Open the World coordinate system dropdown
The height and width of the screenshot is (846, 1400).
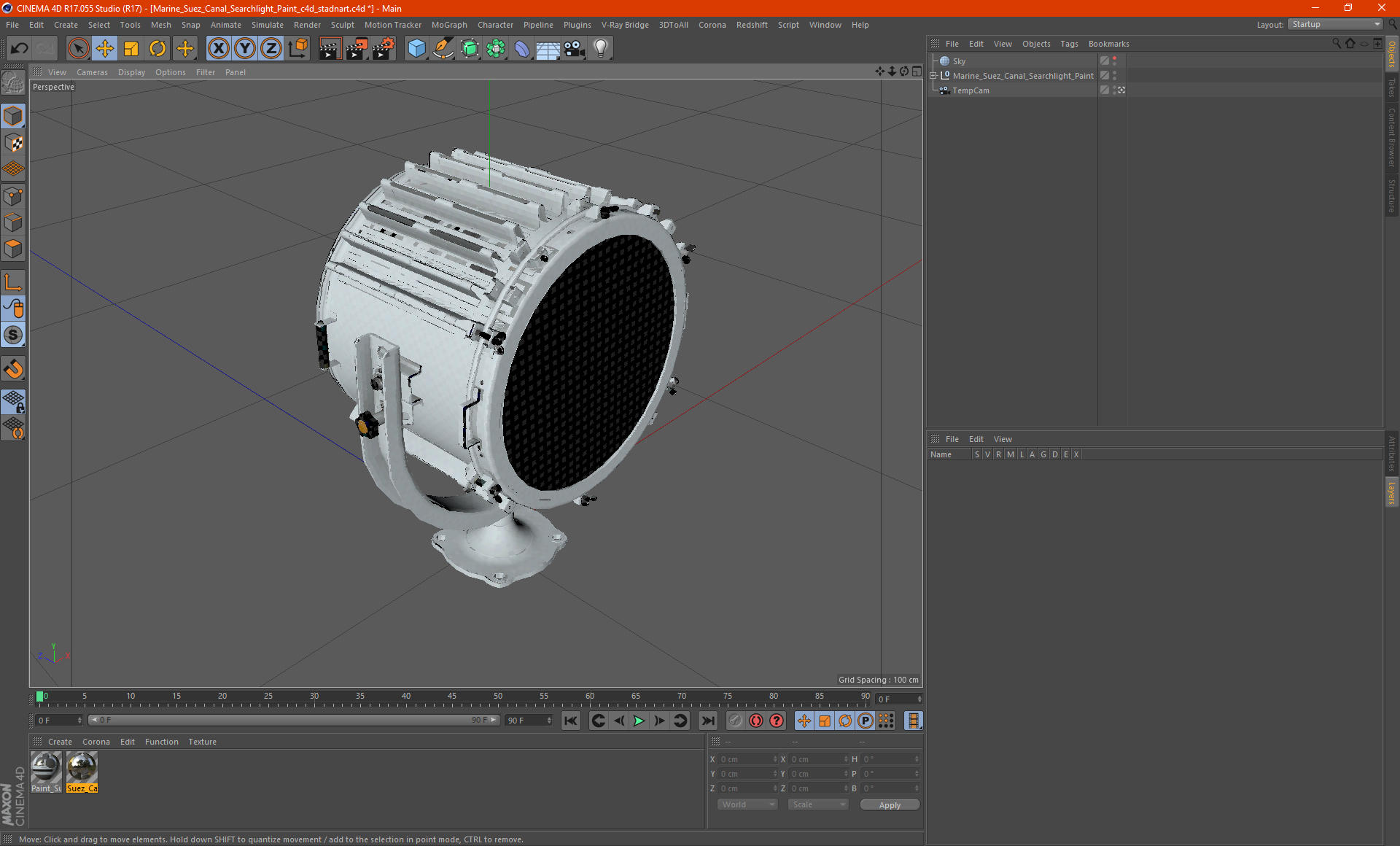747,804
